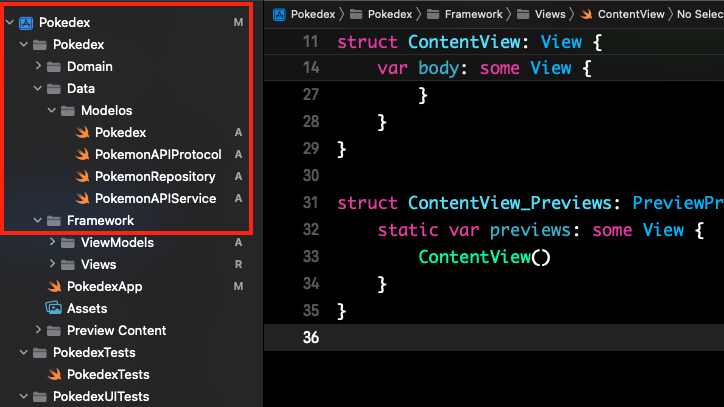Expand the Views folder disclosure arrow
The width and height of the screenshot is (724, 407).
(x=53, y=264)
